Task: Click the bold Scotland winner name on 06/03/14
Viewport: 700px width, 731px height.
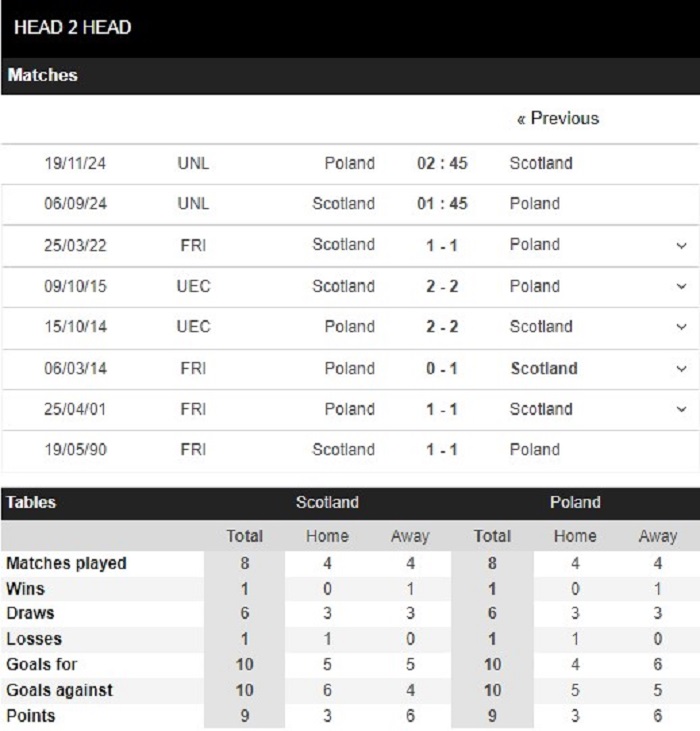Action: 544,369
